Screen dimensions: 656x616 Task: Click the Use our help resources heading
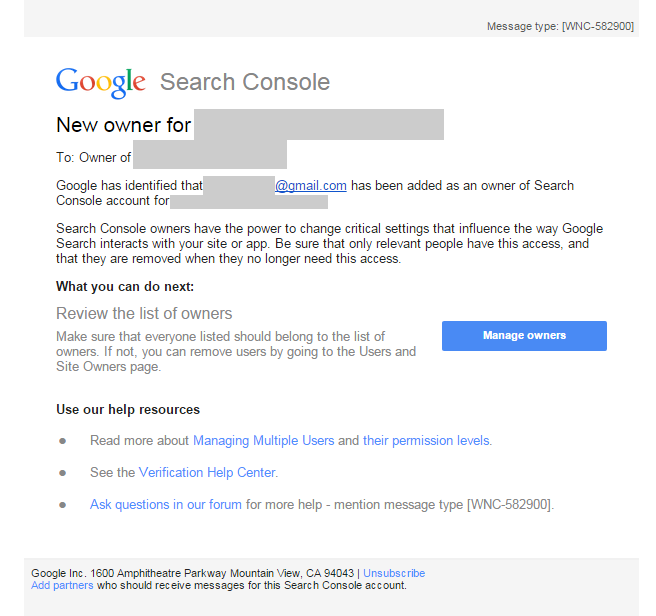128,409
